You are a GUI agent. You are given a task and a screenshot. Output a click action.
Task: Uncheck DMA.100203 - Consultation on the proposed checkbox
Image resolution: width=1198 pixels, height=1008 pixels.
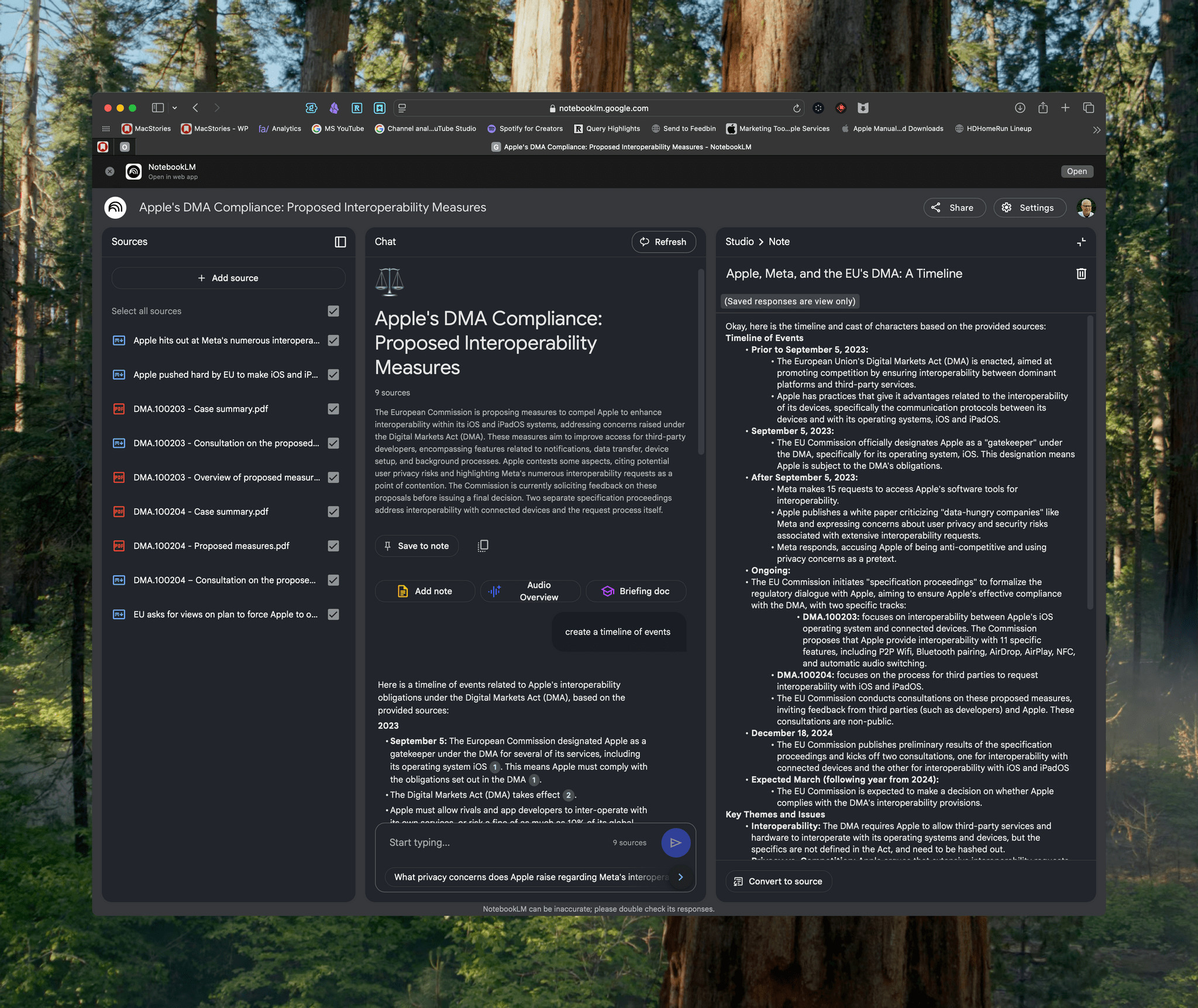click(333, 443)
